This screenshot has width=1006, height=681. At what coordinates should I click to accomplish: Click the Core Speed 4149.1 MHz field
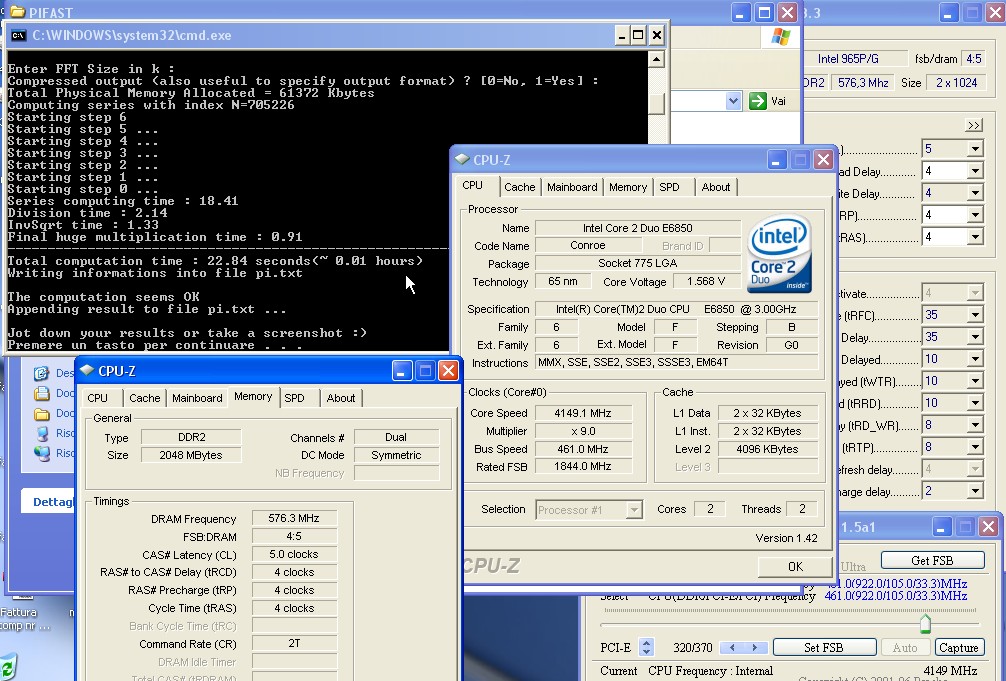583,413
